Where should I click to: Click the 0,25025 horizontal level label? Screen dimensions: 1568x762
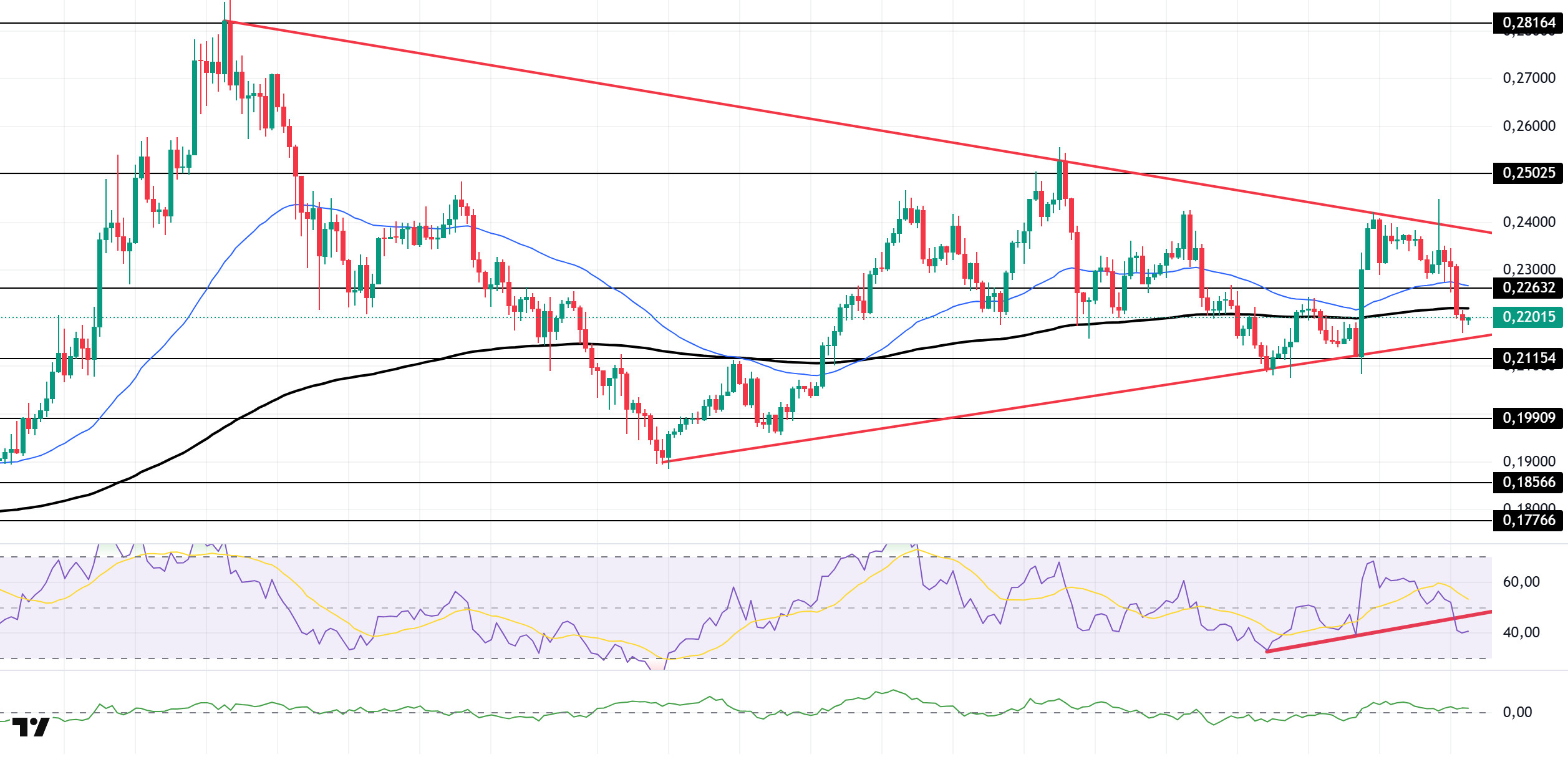(x=1528, y=173)
